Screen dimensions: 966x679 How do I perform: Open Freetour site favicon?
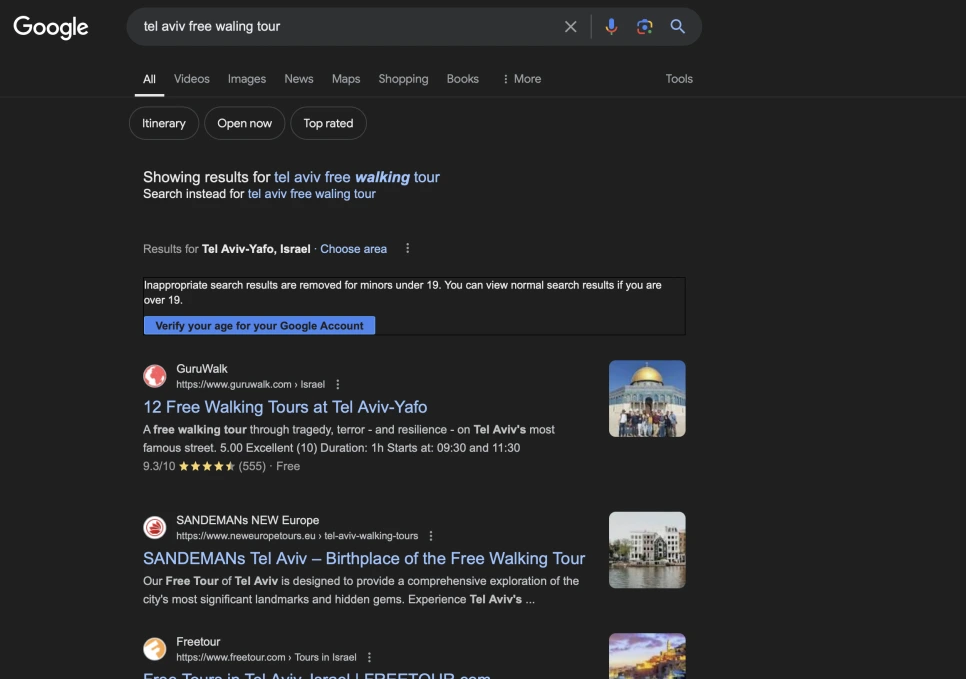(x=155, y=649)
